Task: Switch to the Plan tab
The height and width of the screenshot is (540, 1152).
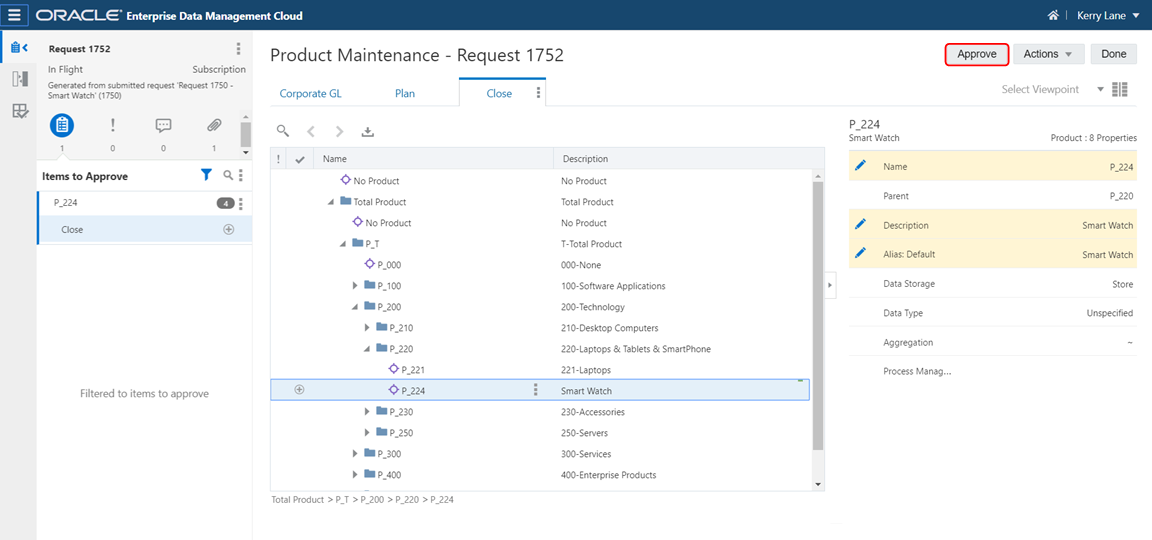Action: pos(405,93)
